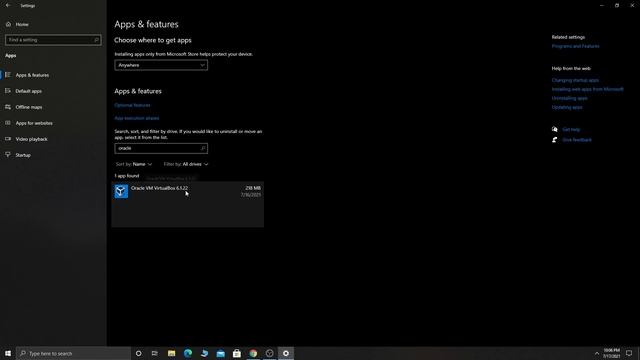Click the Find a setting search box
Image resolution: width=640 pixels, height=360 pixels.
tap(53, 40)
